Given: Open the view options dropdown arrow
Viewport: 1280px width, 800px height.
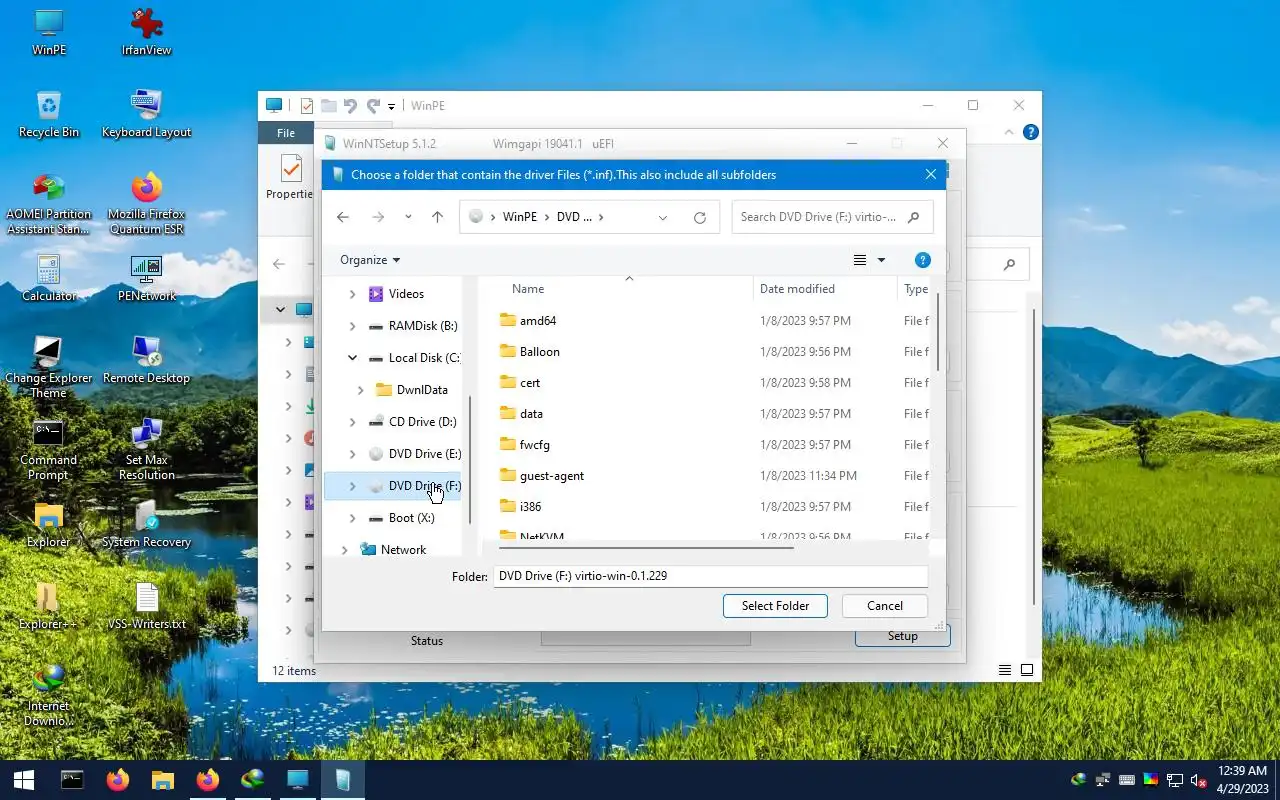Looking at the screenshot, I should click(881, 260).
